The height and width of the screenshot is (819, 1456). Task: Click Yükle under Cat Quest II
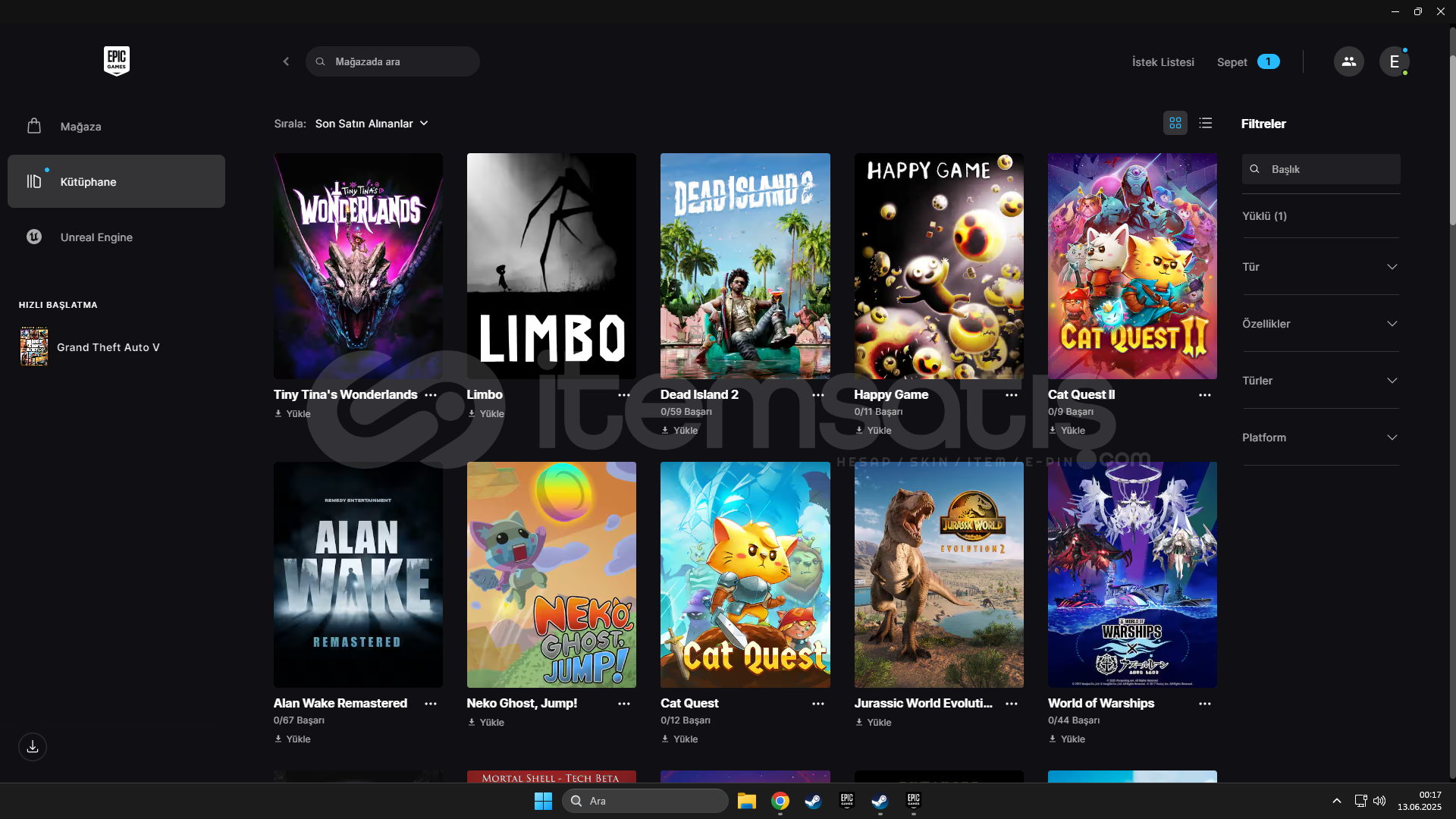(1067, 431)
